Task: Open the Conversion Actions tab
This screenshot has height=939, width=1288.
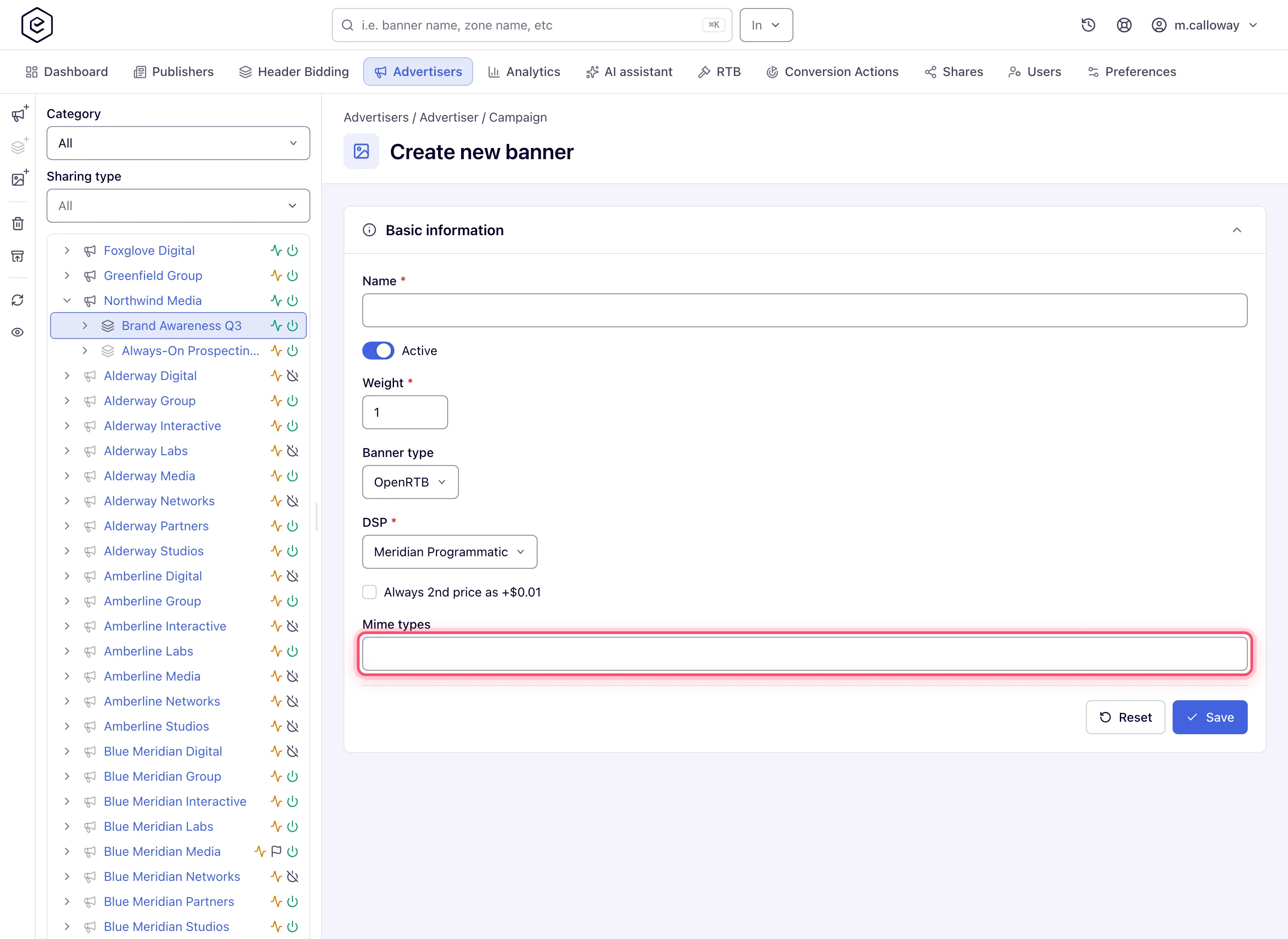Action: click(833, 72)
